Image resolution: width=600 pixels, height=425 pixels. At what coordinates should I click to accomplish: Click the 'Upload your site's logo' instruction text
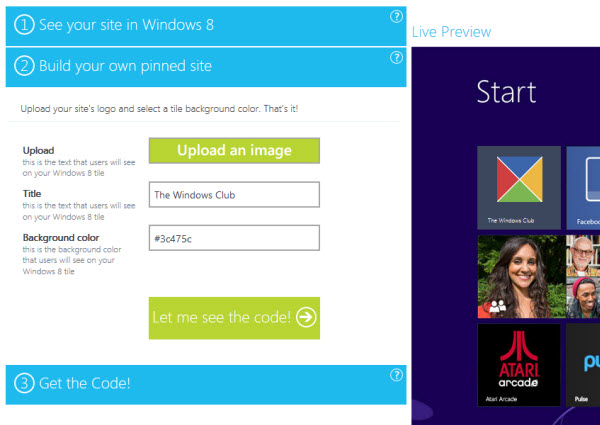(159, 109)
